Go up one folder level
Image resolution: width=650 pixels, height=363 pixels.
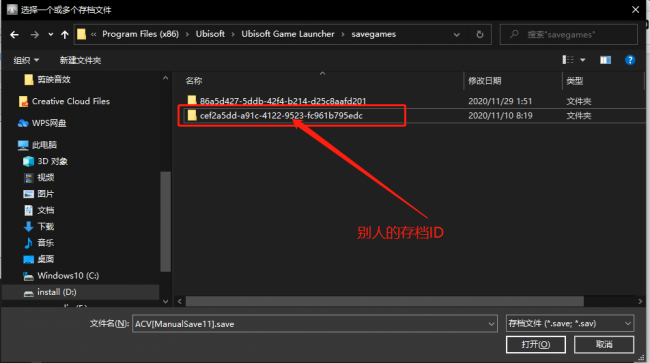[65, 35]
